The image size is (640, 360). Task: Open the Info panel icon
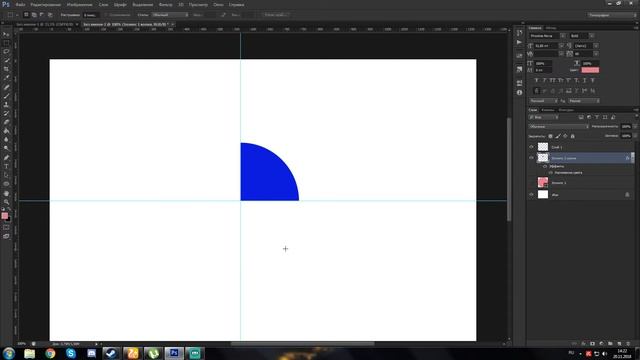pos(519,93)
